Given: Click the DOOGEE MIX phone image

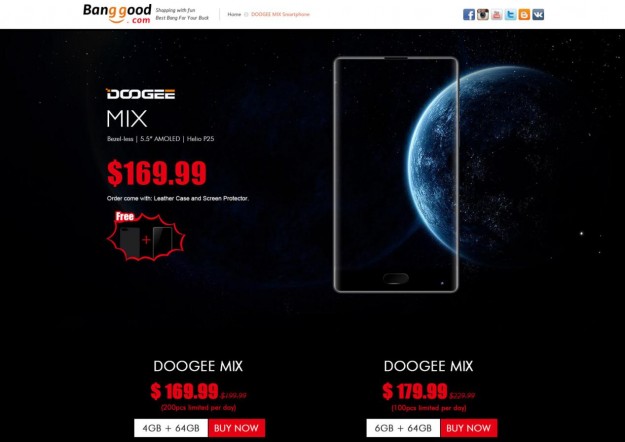Looking at the screenshot, I should click(x=396, y=175).
